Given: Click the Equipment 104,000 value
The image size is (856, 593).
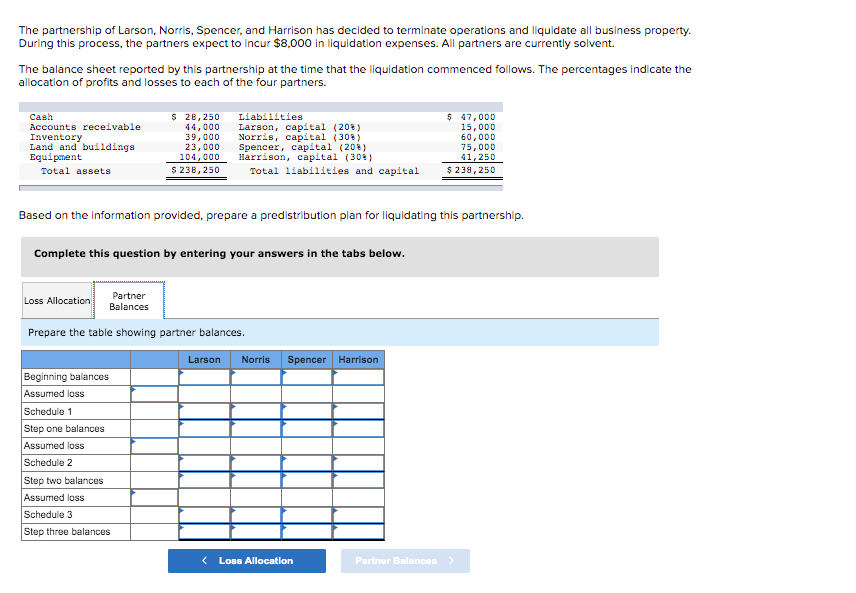Looking at the screenshot, I should pyautogui.click(x=199, y=157).
